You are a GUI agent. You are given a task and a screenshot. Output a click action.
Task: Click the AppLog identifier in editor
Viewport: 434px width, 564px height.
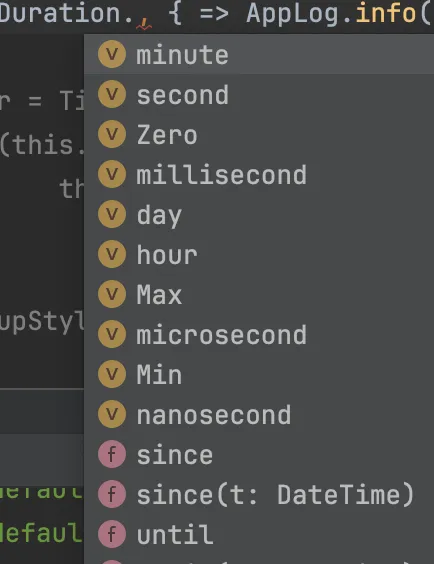click(x=293, y=14)
